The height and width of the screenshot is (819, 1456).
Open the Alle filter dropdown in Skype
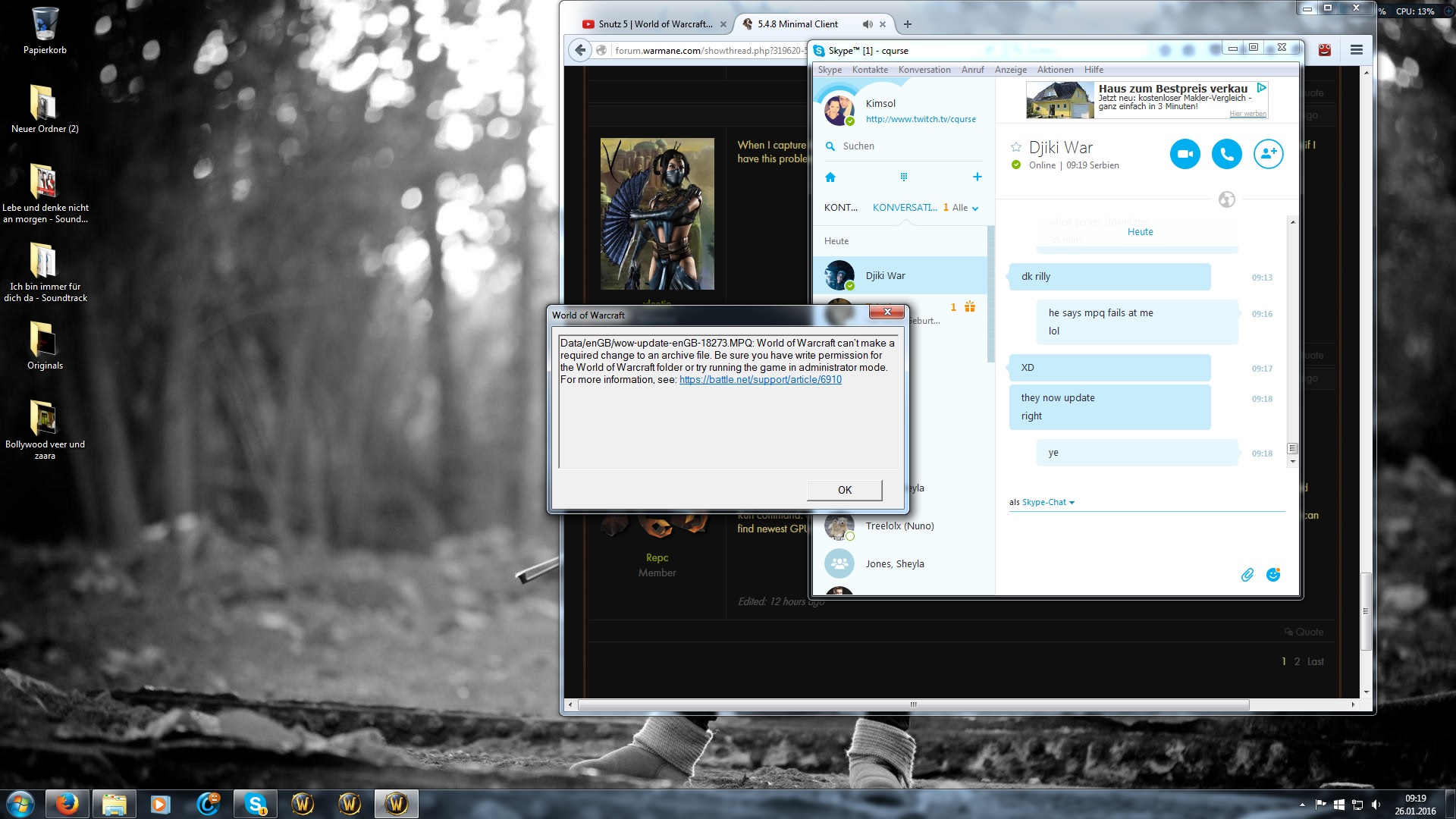pyautogui.click(x=965, y=208)
